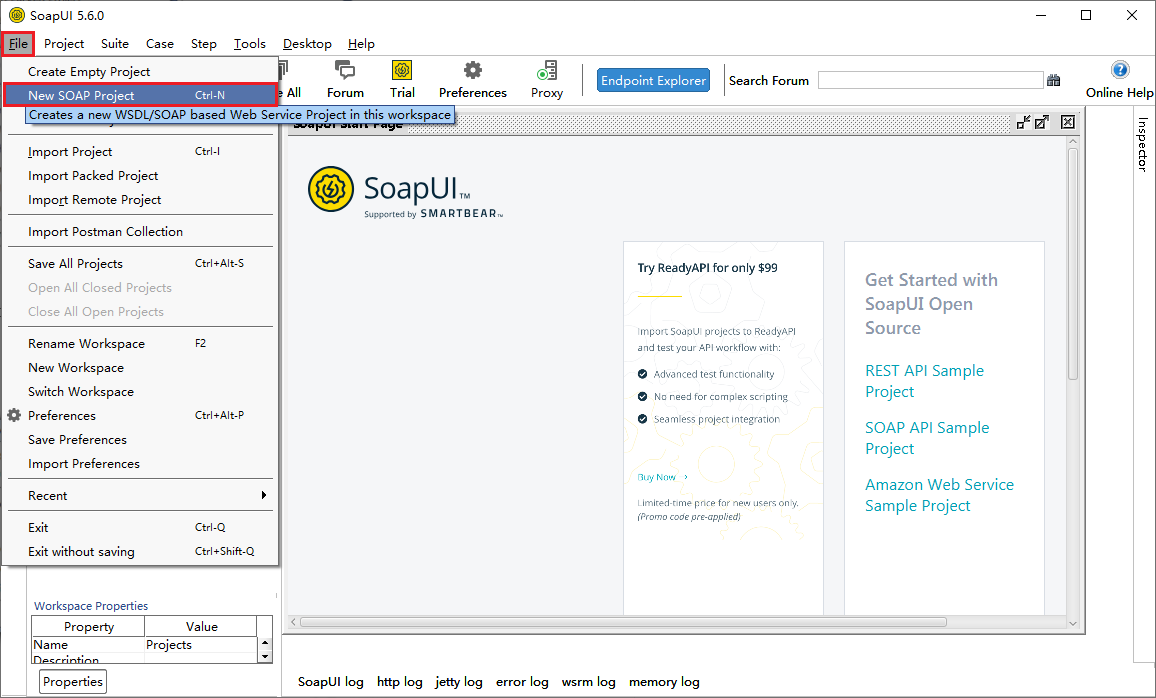The image size is (1156, 698).
Task: Click the search forum binoculars icon
Action: [x=1054, y=80]
